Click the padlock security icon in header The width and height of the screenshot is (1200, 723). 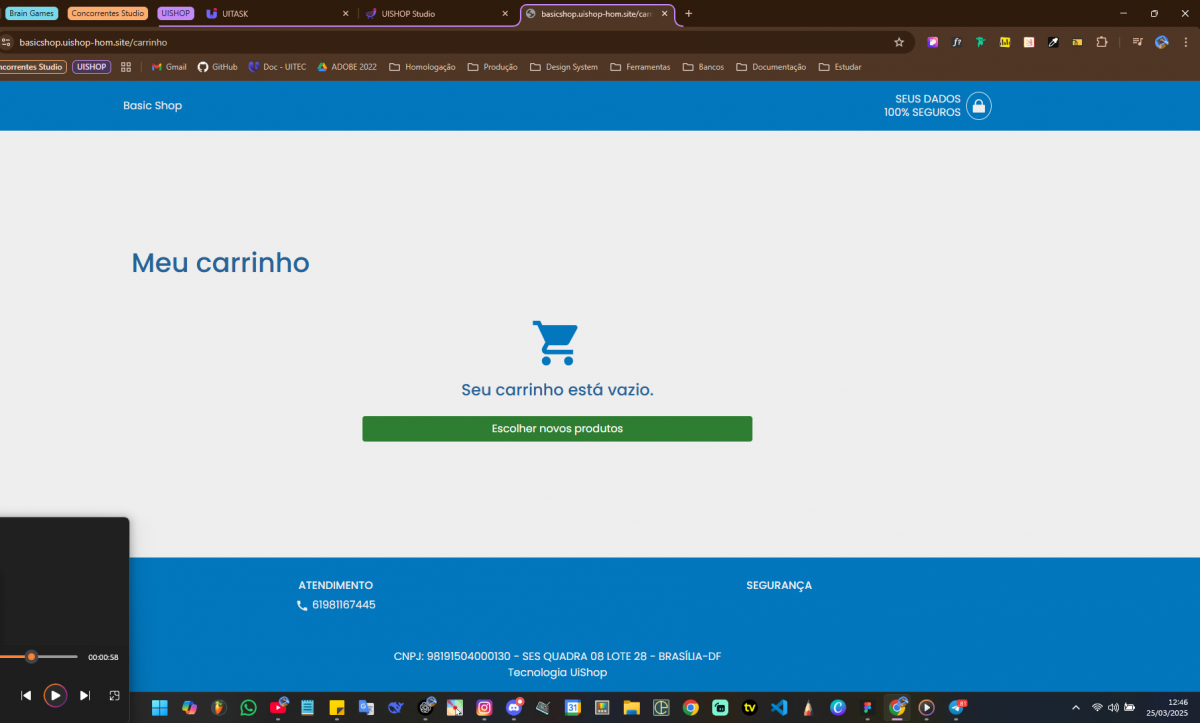tap(978, 106)
